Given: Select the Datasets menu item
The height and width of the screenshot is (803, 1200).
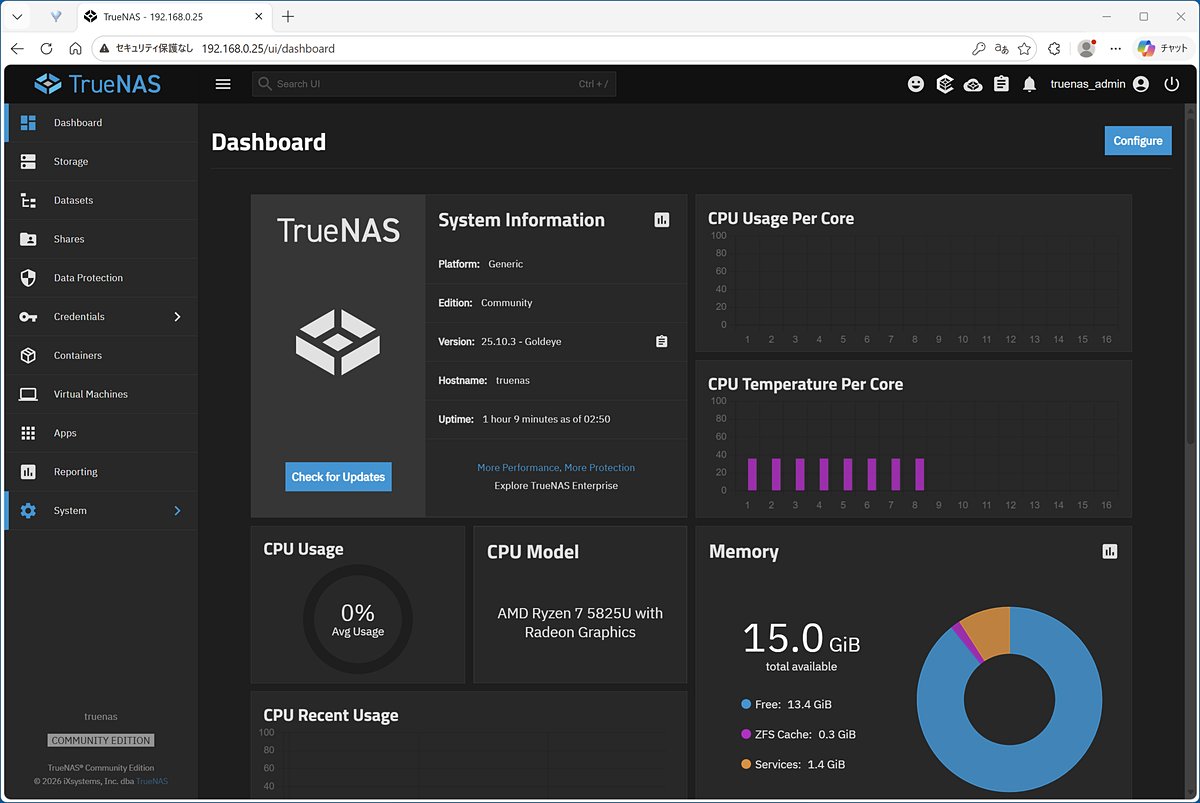Looking at the screenshot, I should click(x=101, y=200).
